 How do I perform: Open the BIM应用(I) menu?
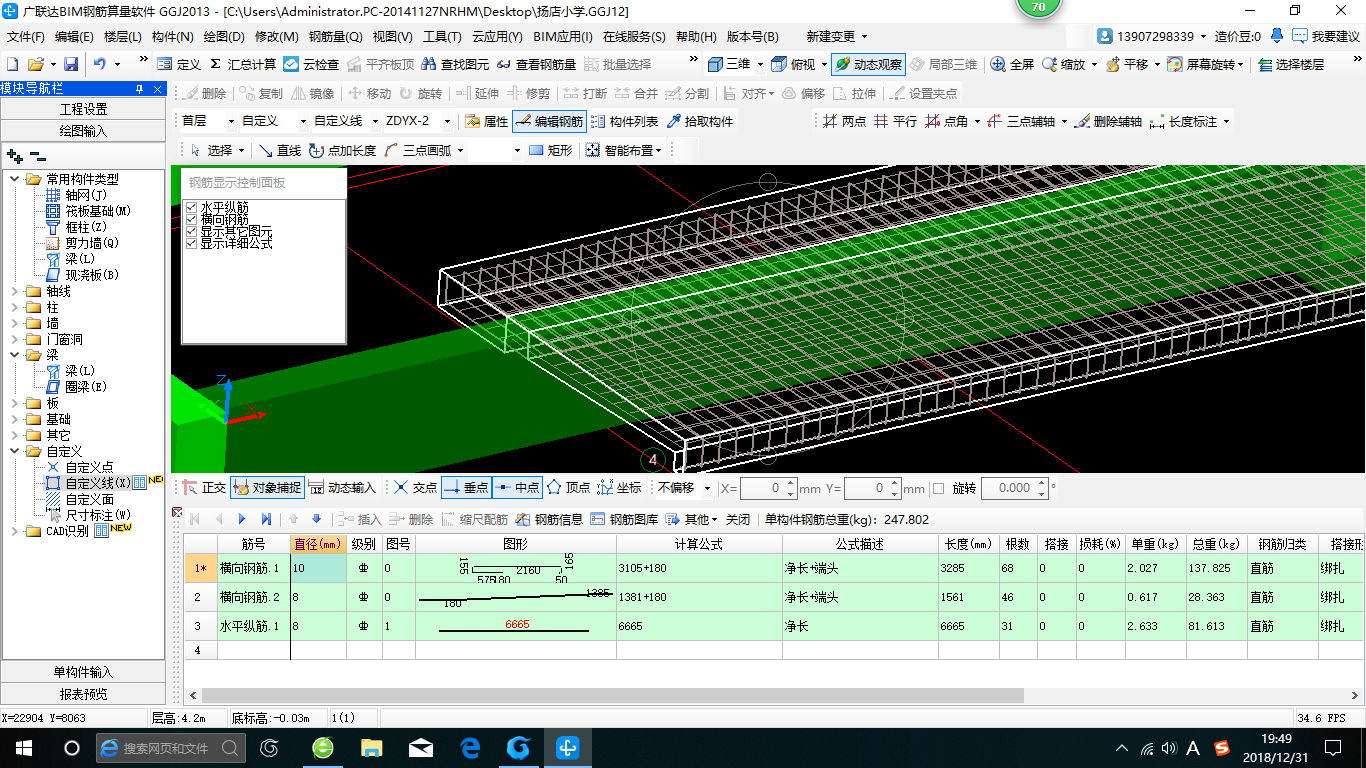point(563,37)
